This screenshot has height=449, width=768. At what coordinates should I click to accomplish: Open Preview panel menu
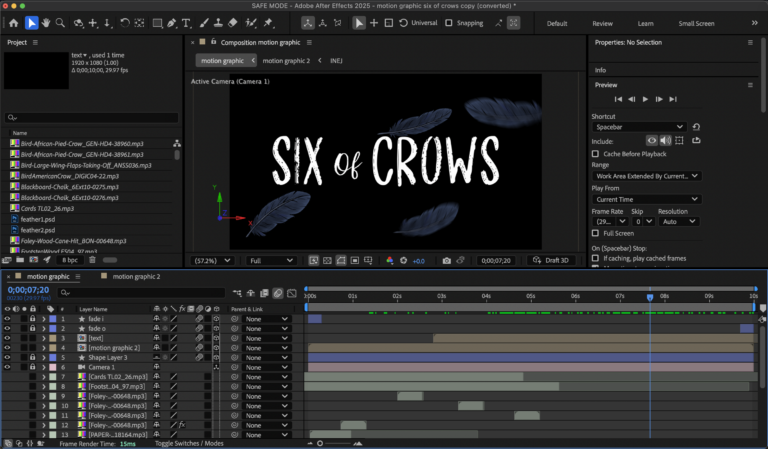(x=750, y=85)
